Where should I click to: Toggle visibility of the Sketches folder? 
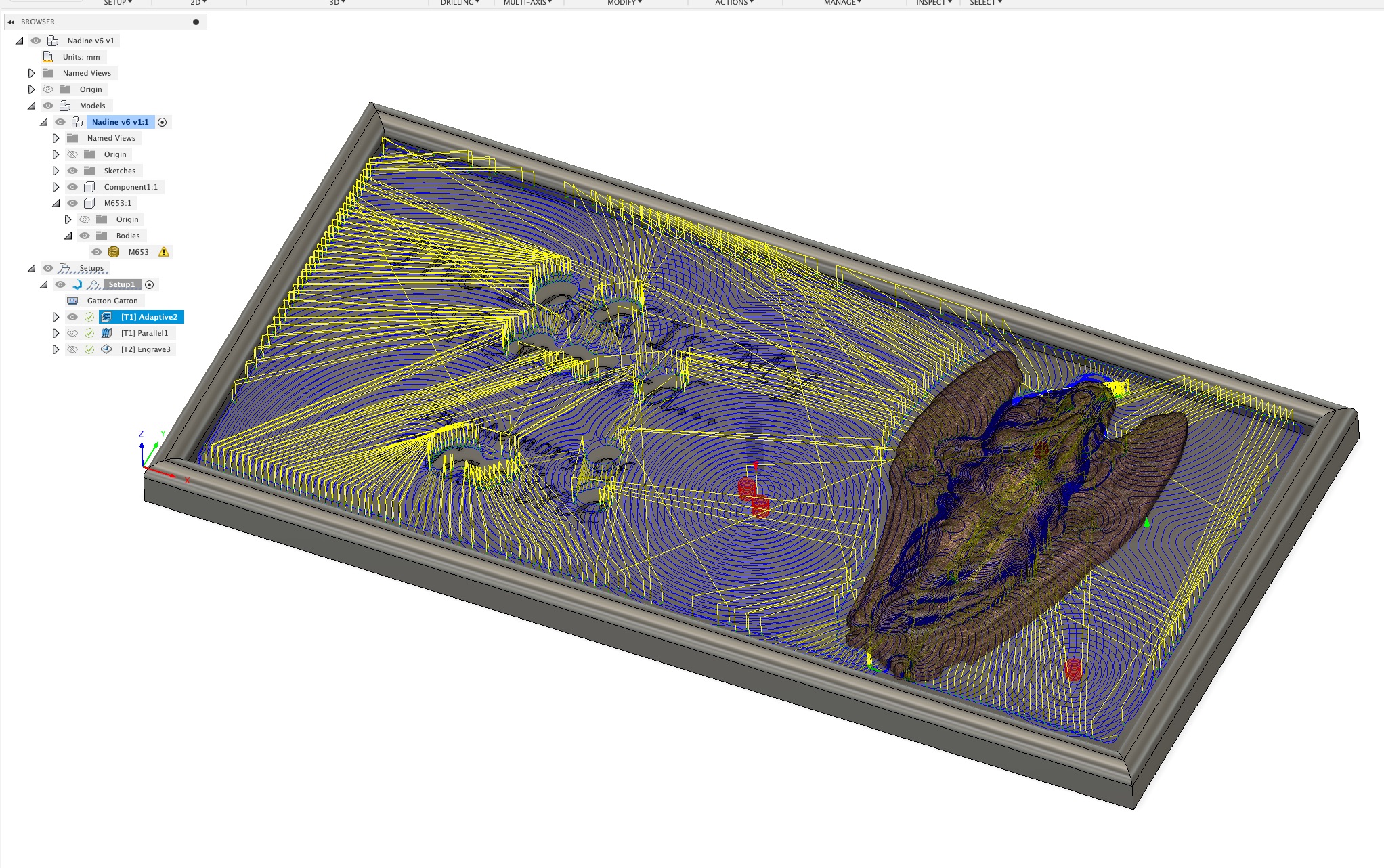(x=72, y=170)
